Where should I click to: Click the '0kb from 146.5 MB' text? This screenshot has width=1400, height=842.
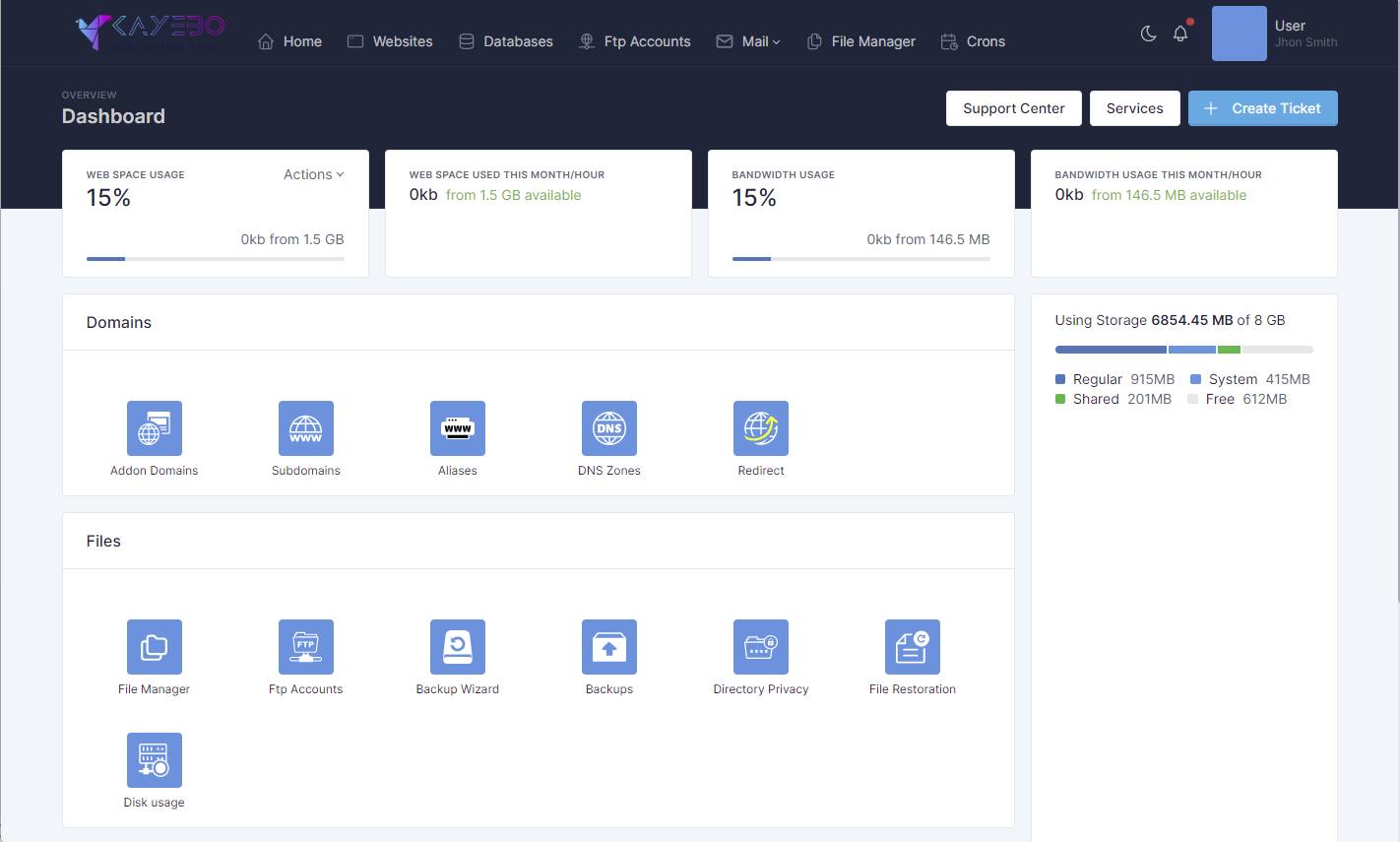pos(928,239)
